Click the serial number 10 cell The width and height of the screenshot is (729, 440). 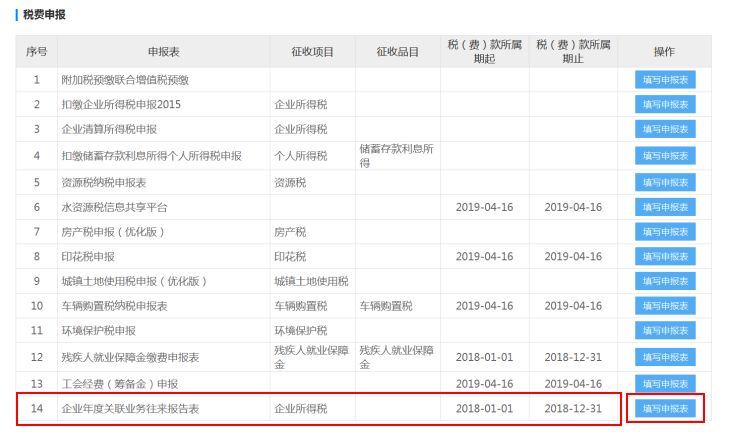point(37,306)
